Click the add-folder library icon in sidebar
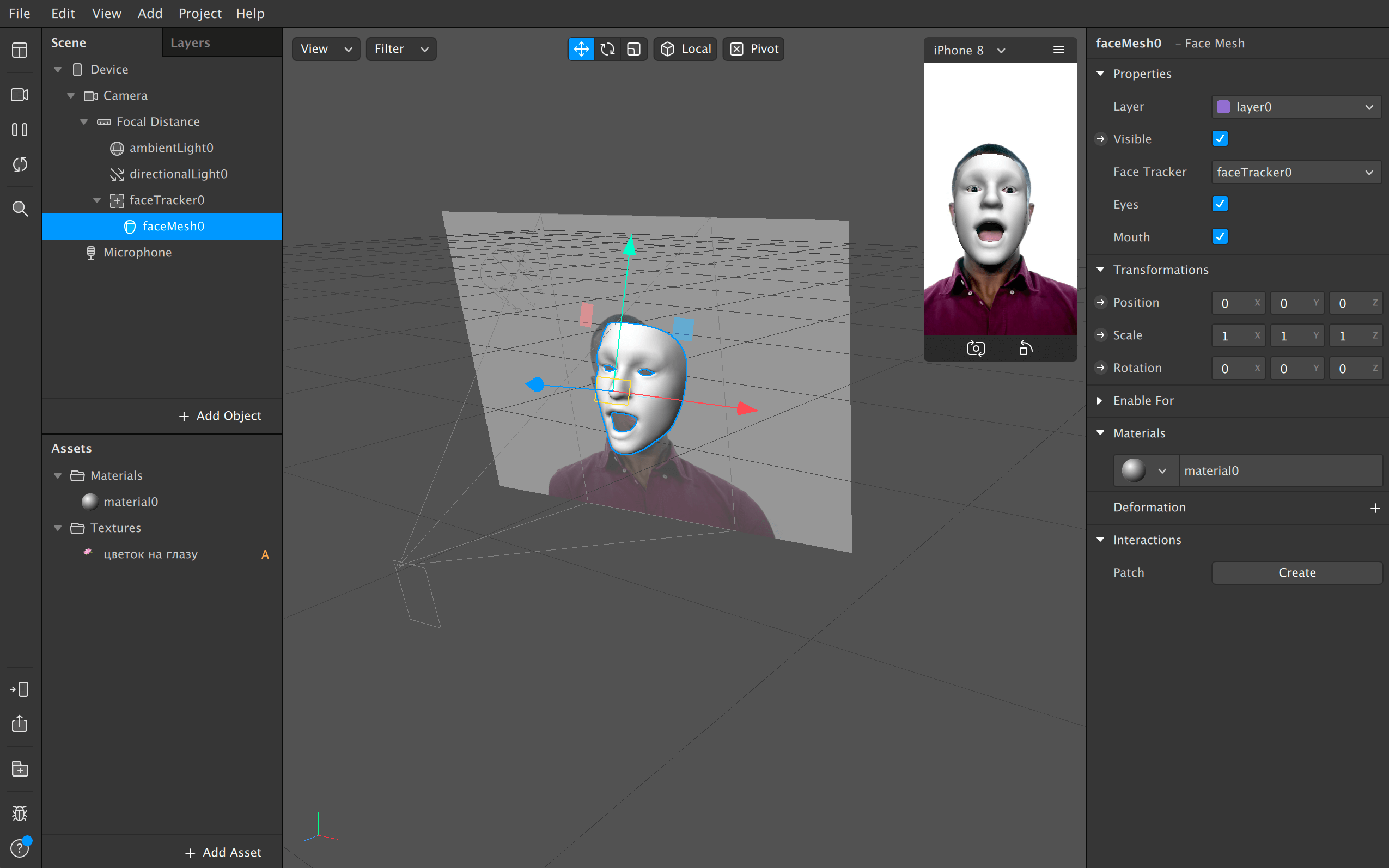Viewport: 1389px width, 868px height. click(x=20, y=769)
